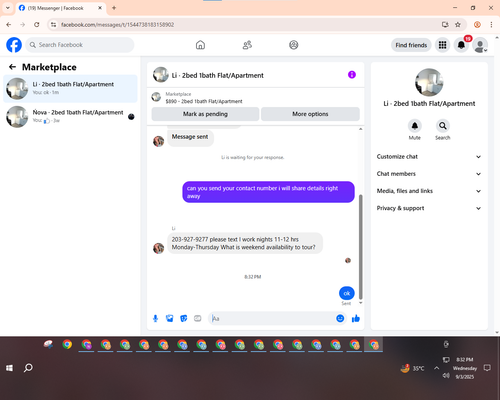
Task: Click the chat scroll down arrow
Action: click(x=361, y=303)
